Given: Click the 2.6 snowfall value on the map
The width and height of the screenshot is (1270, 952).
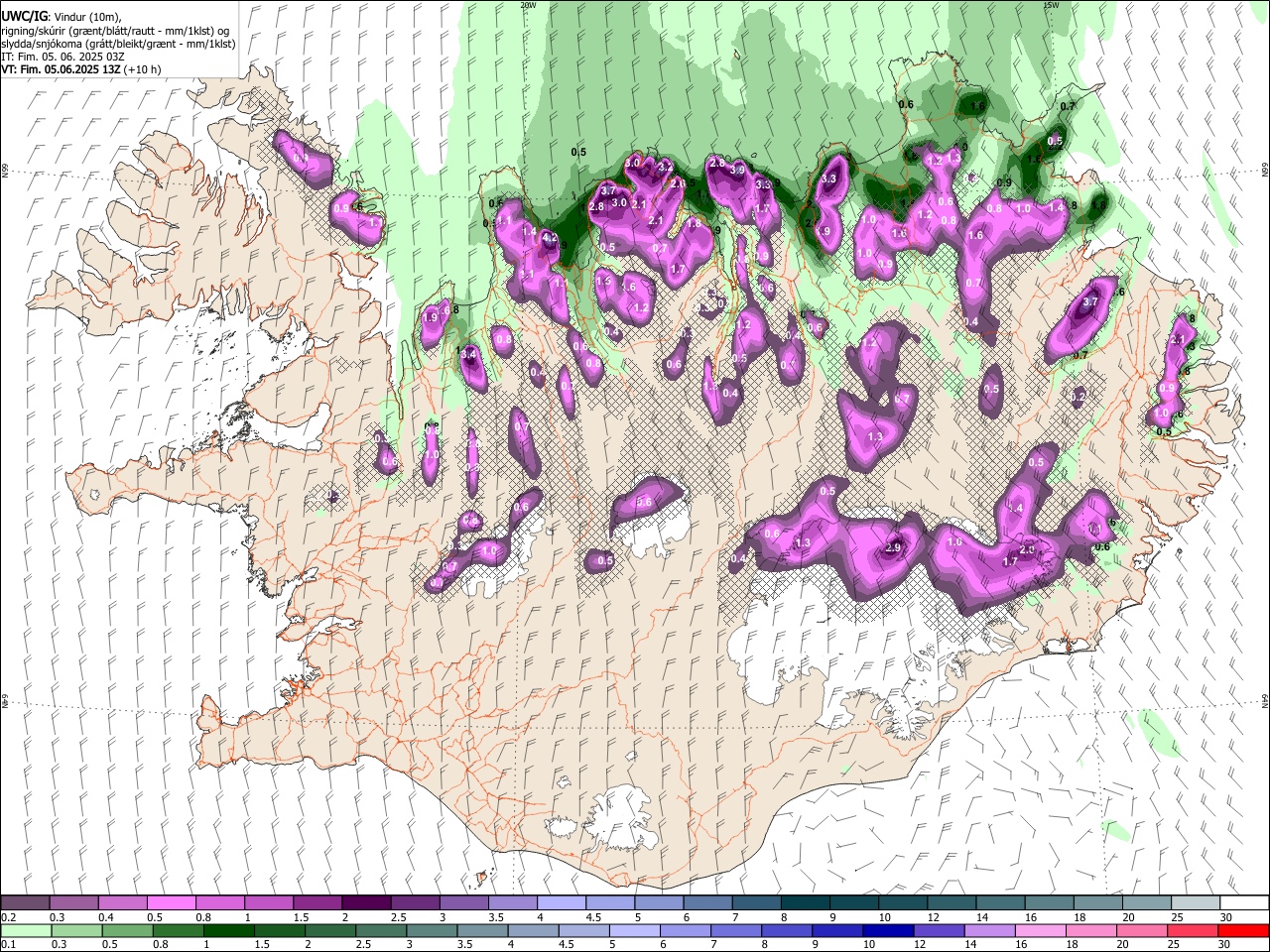Looking at the screenshot, I should click(x=679, y=183).
